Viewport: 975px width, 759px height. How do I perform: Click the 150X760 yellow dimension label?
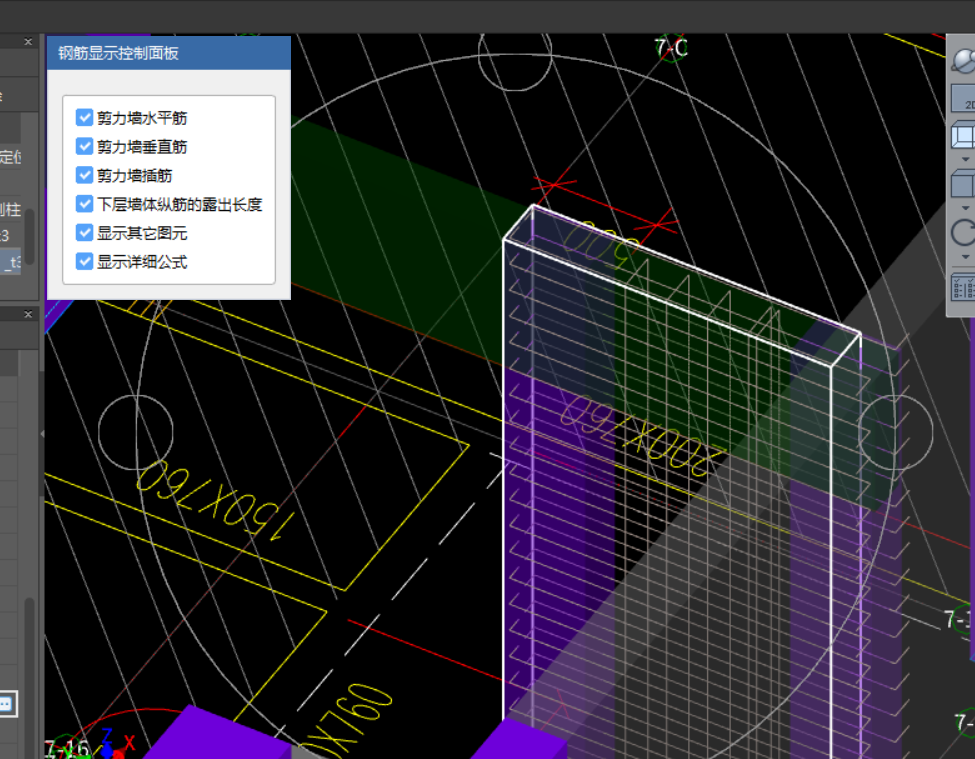click(214, 500)
